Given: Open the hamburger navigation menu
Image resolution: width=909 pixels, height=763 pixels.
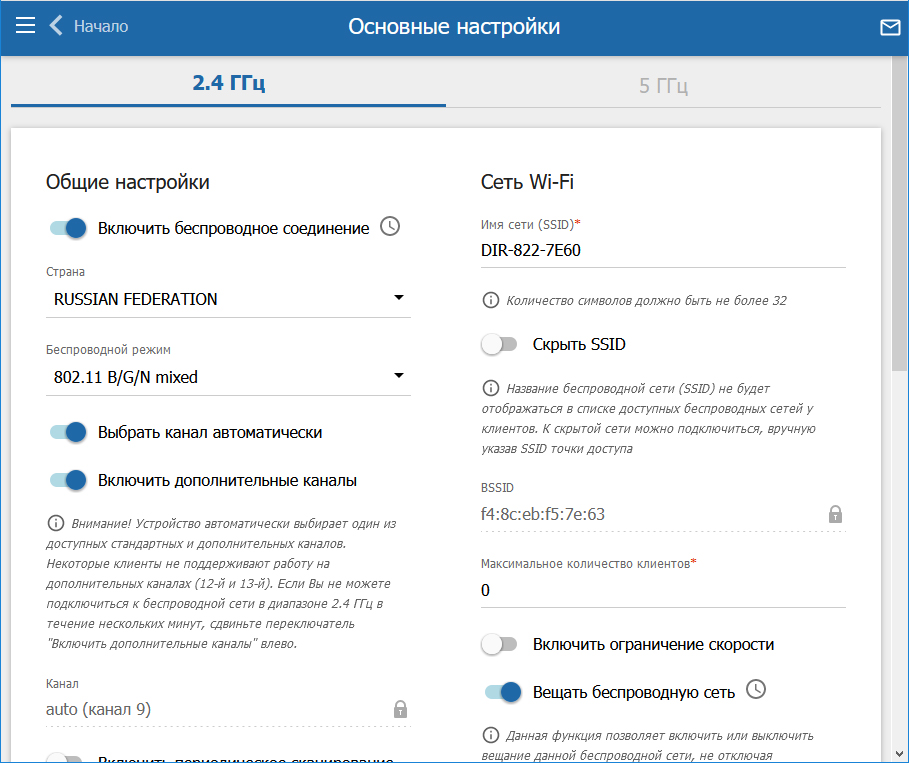Looking at the screenshot, I should [25, 26].
